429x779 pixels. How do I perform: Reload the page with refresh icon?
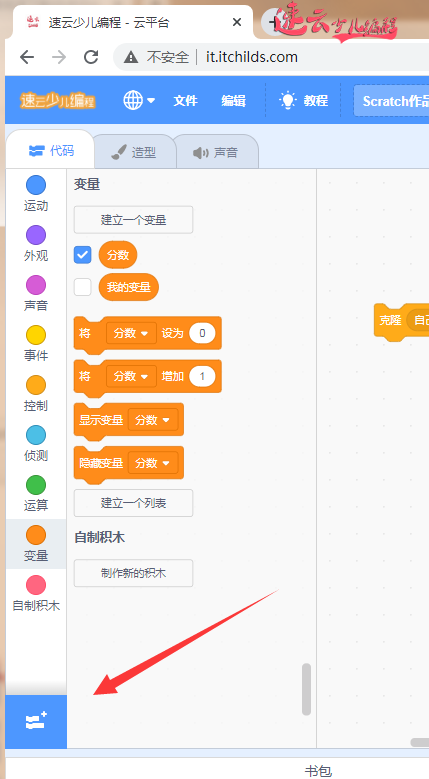coord(91,57)
